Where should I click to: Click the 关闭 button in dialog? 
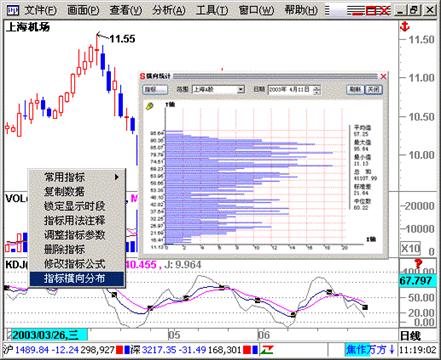373,89
